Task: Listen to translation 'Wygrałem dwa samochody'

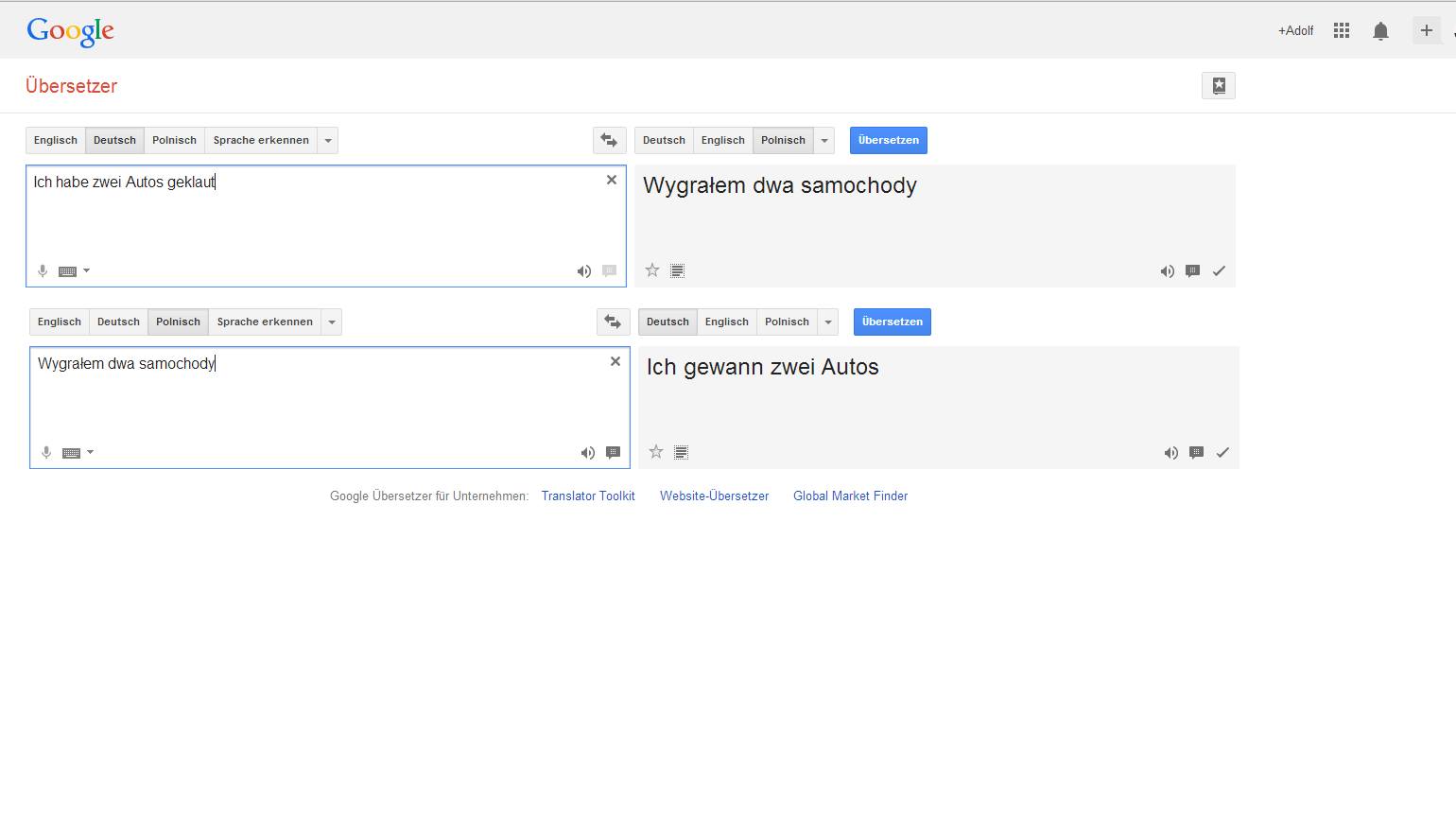Action: pos(1168,271)
